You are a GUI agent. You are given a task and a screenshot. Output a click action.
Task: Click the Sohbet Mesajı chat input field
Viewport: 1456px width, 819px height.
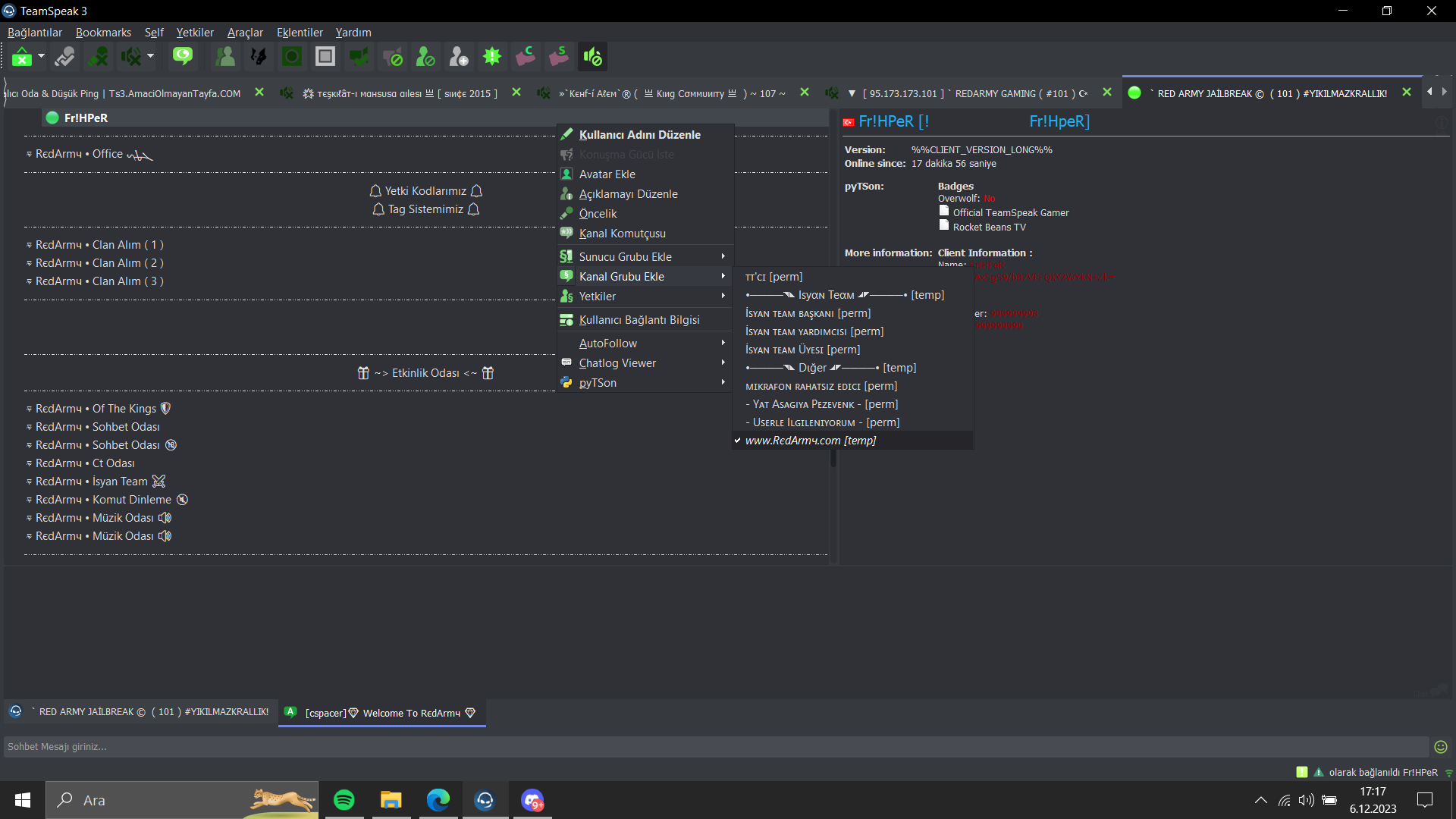pyautogui.click(x=716, y=747)
